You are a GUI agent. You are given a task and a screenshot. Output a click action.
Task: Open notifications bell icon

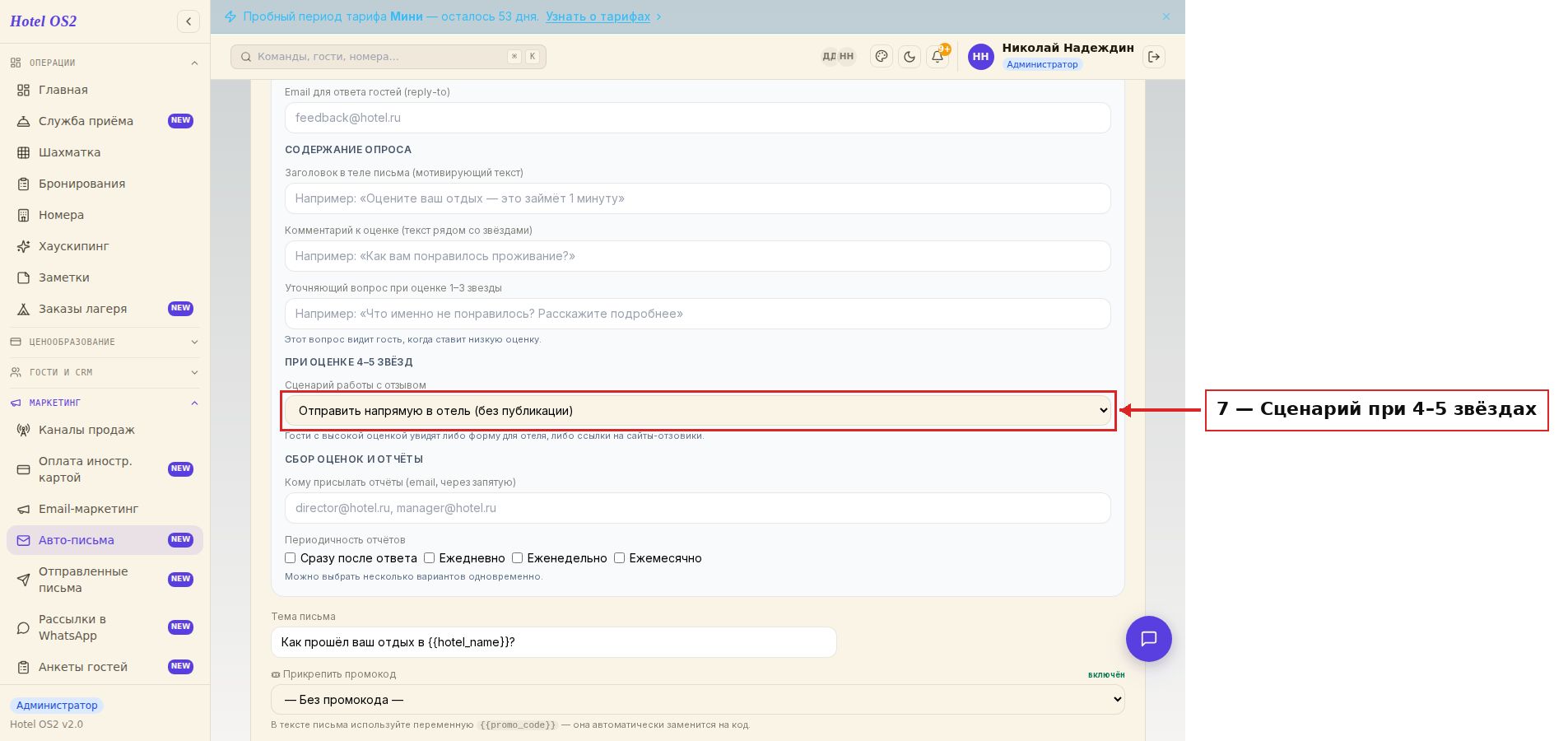pyautogui.click(x=938, y=57)
